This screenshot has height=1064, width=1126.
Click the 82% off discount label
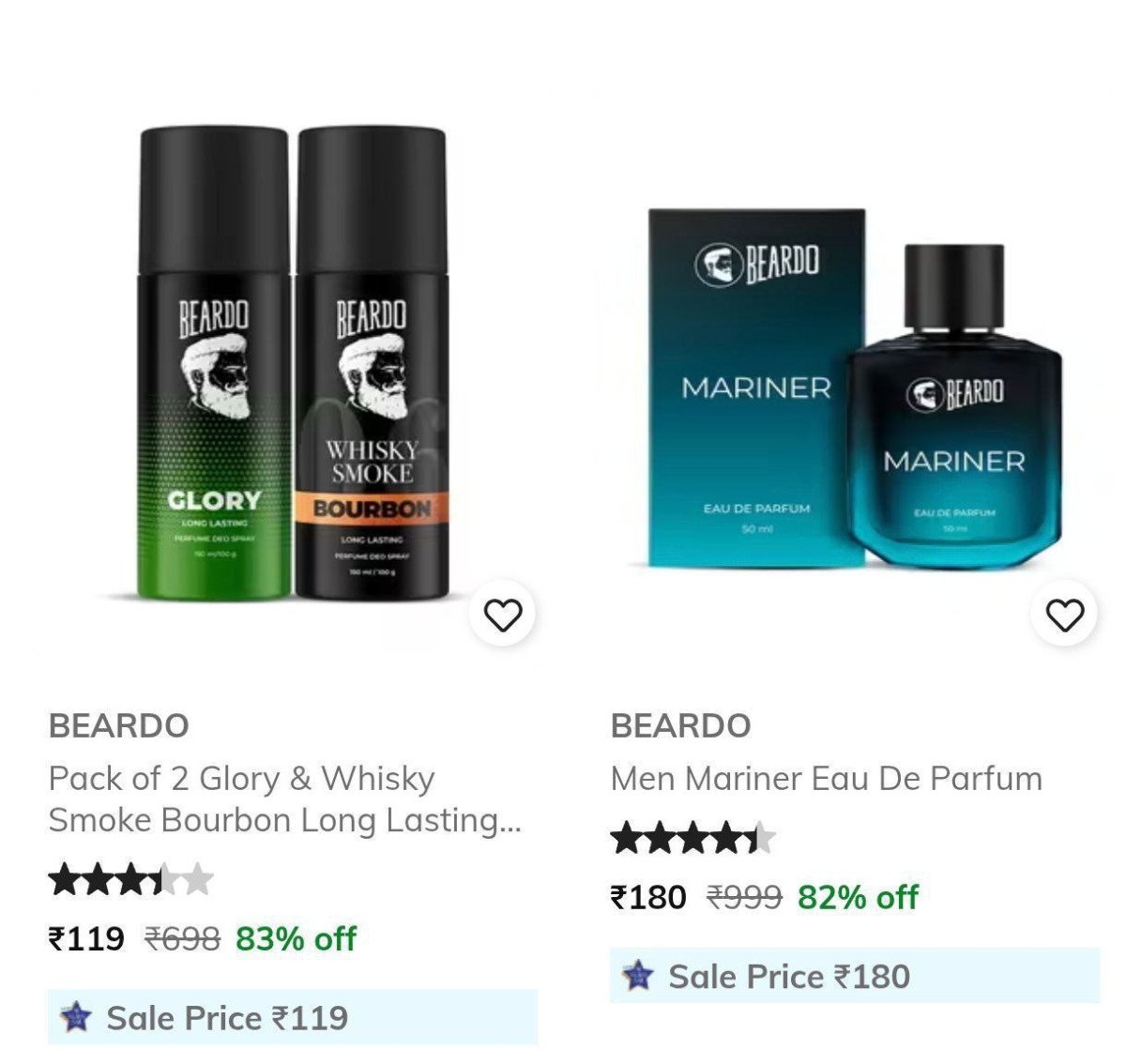coord(858,897)
